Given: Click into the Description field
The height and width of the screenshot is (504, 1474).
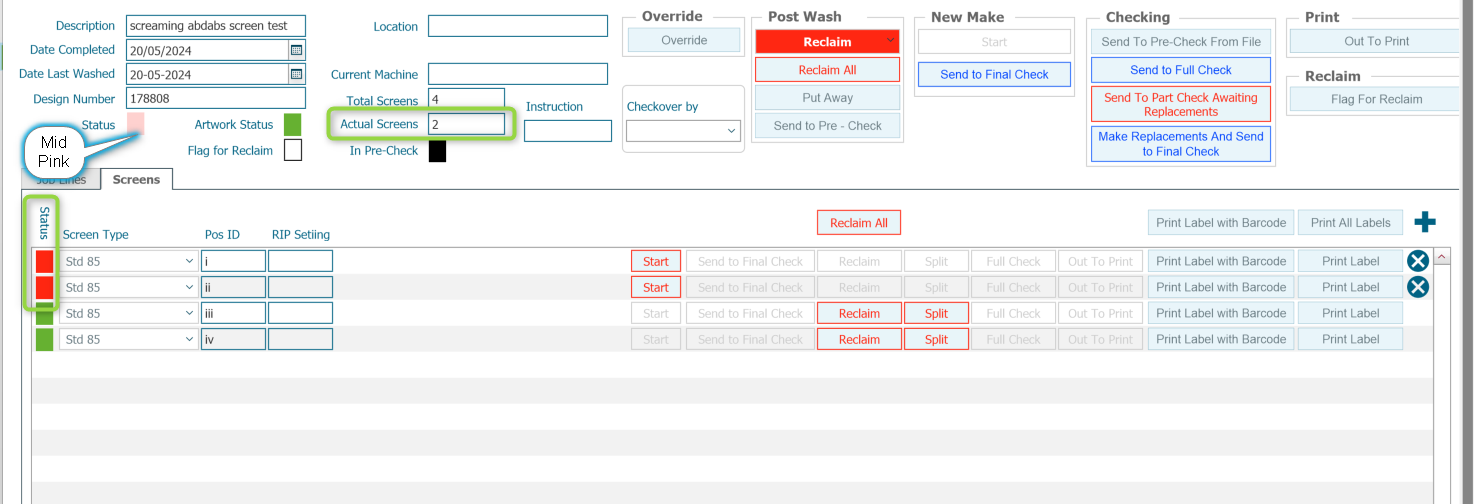Looking at the screenshot, I should (216, 26).
